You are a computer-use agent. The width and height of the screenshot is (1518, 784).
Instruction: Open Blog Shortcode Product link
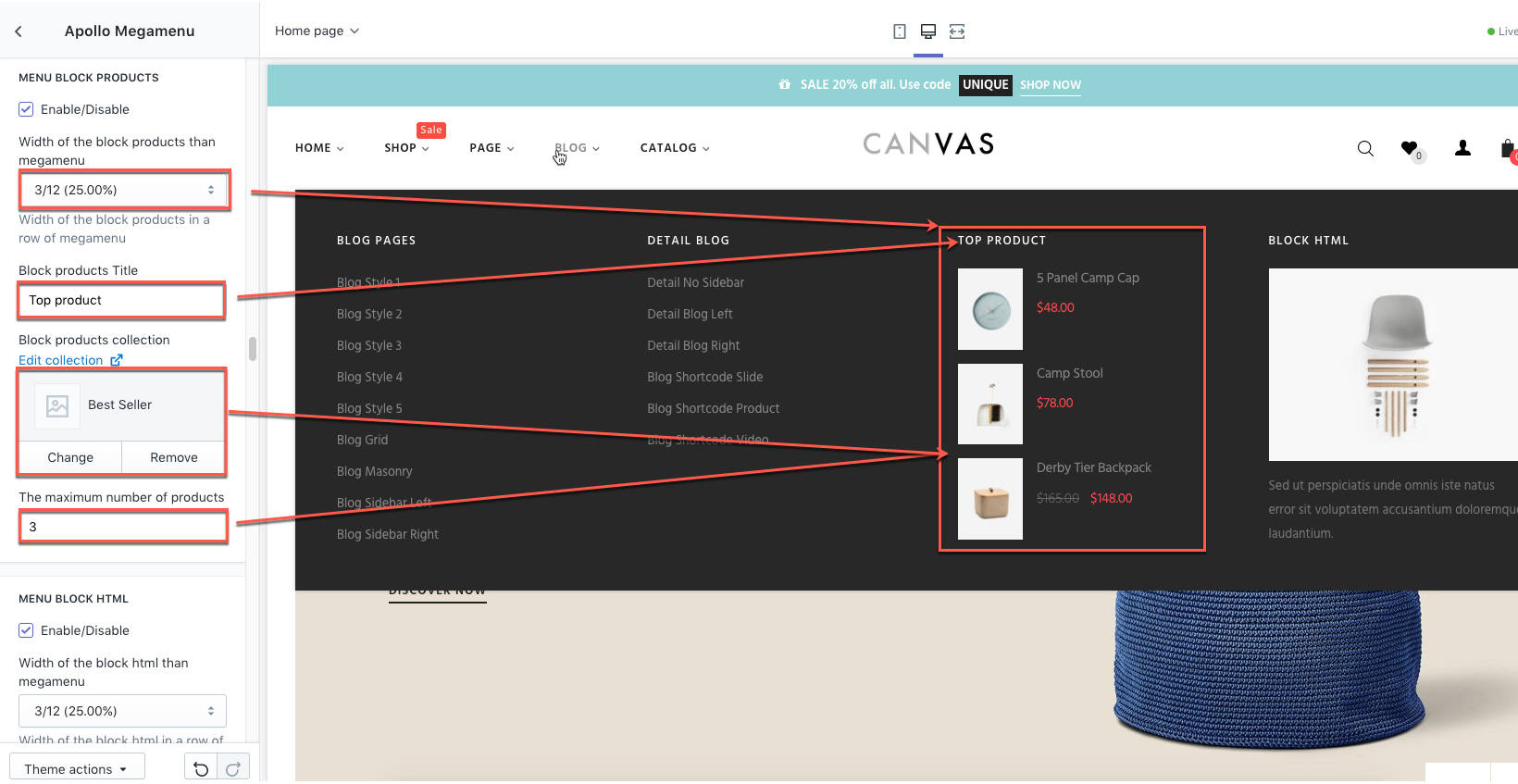(x=714, y=408)
